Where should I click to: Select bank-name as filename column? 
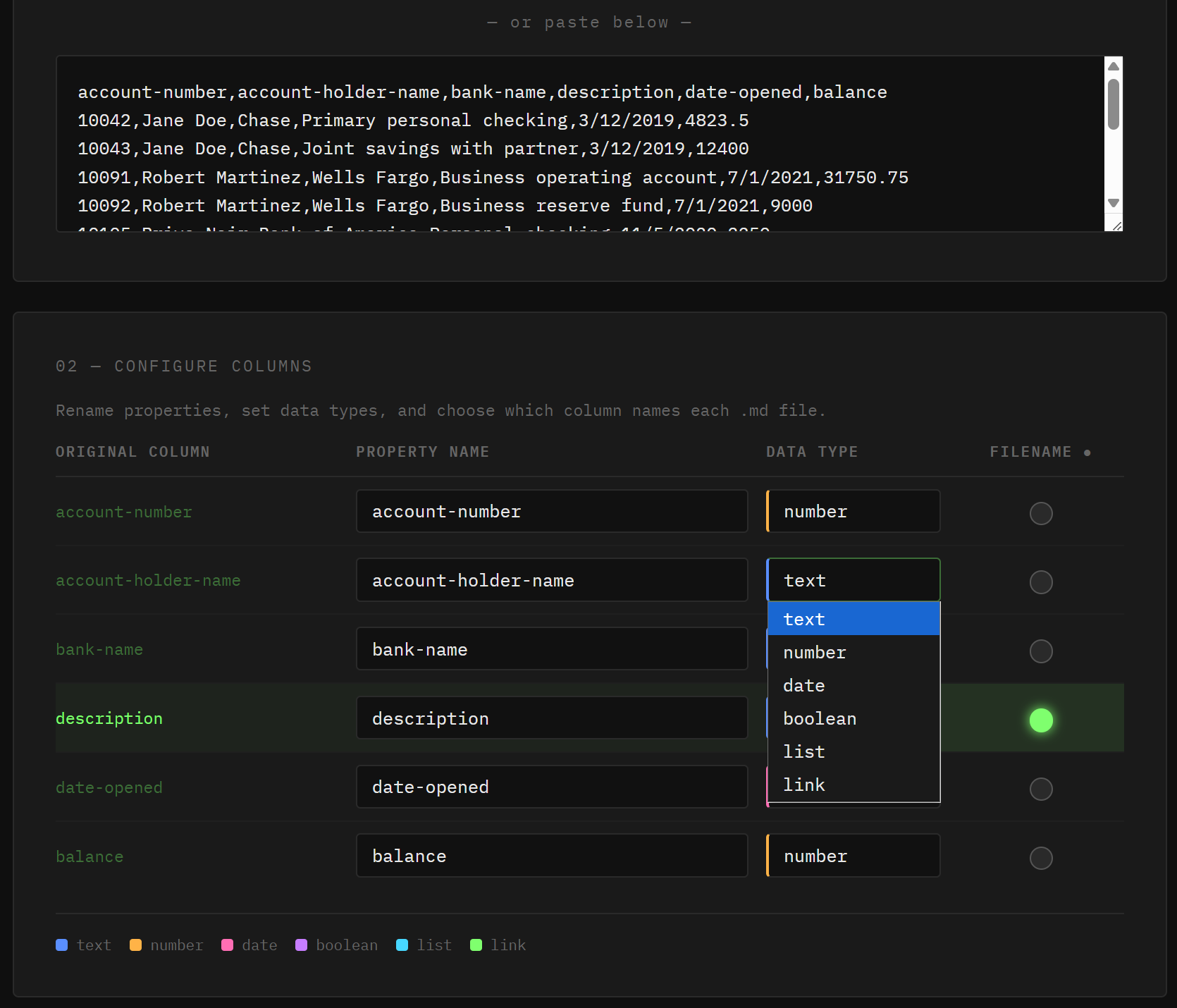1041,651
